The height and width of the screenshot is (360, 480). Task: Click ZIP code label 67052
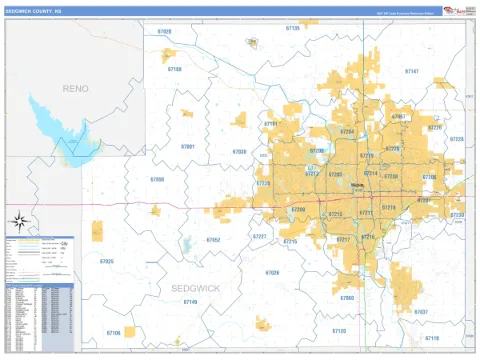213,240
